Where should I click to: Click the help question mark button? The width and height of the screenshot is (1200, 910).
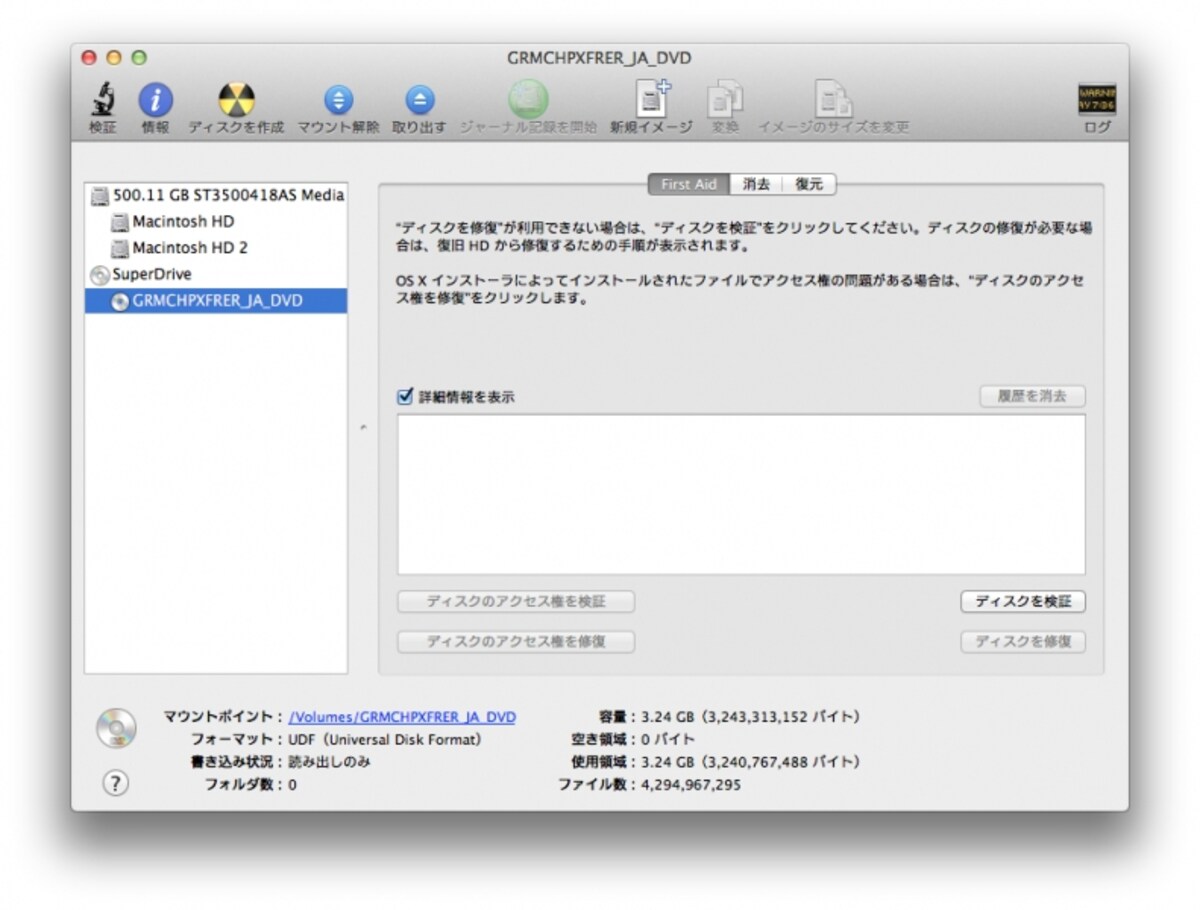(116, 784)
